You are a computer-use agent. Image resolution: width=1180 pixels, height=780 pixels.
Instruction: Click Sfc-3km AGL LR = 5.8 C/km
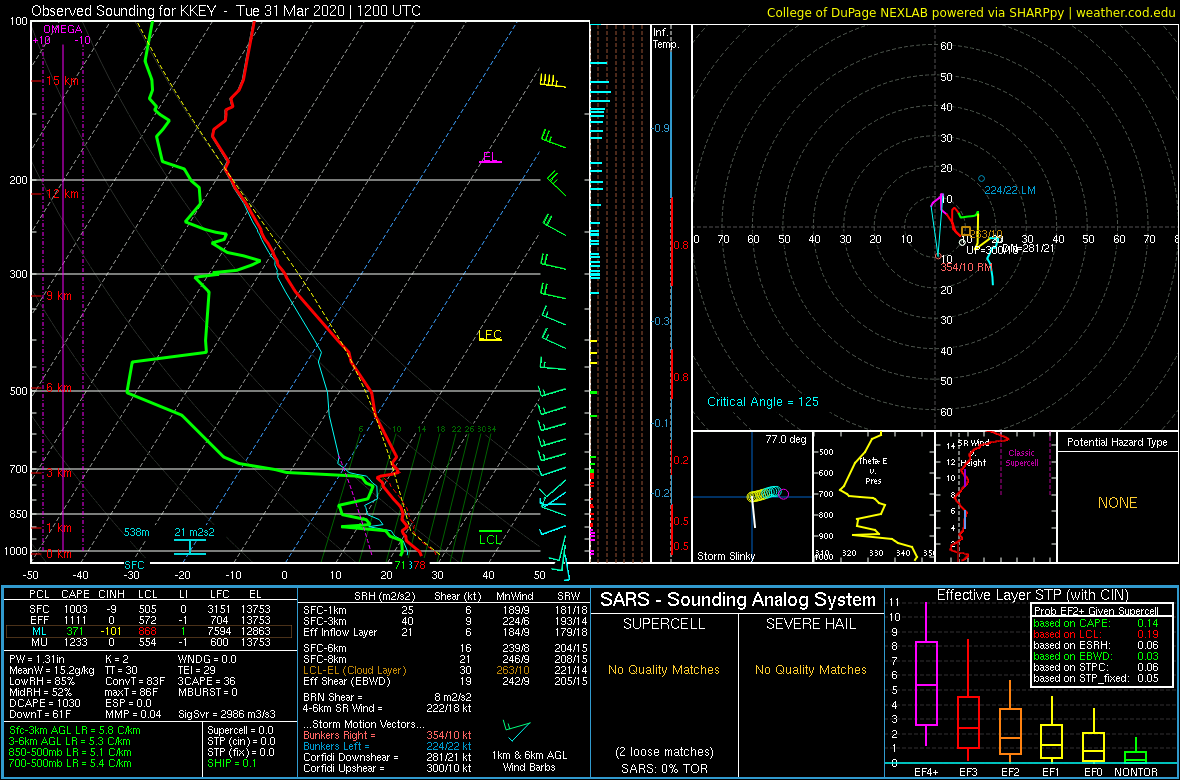pyautogui.click(x=75, y=730)
